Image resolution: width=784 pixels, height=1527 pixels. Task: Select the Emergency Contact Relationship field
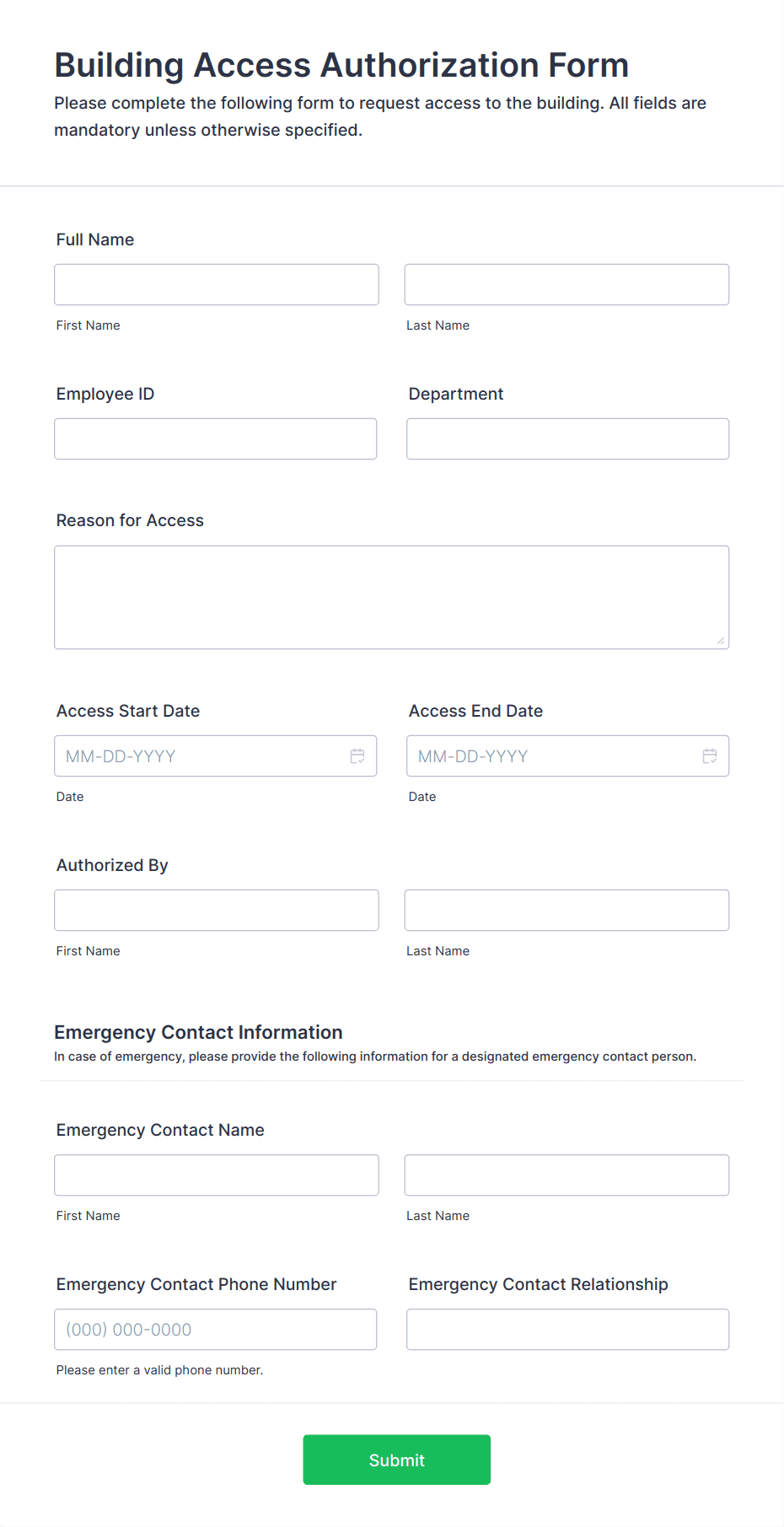pyautogui.click(x=567, y=1329)
